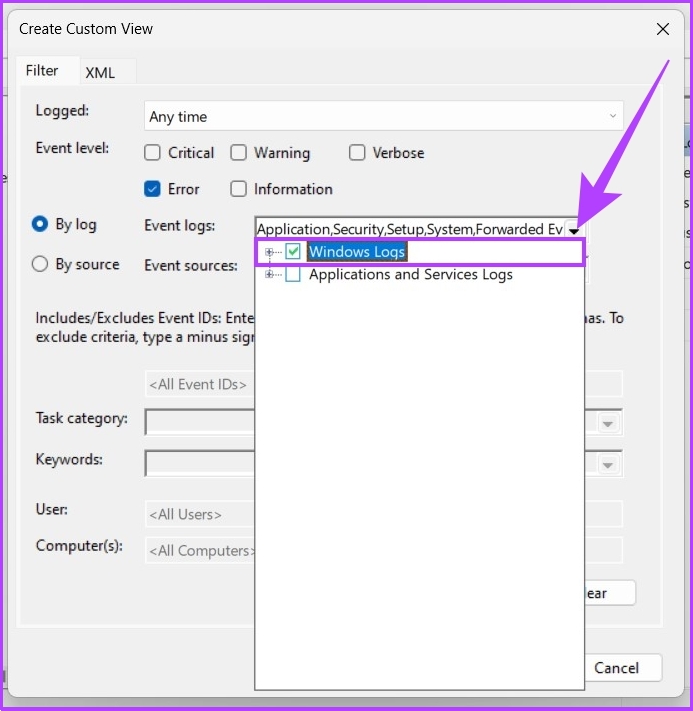
Task: Select the By log radio button
Action: click(x=40, y=224)
